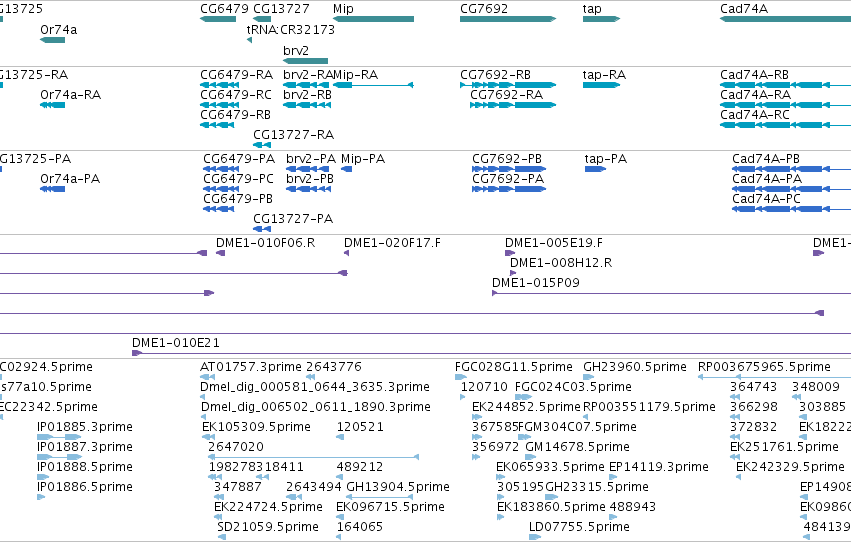The image size is (851, 542).
Task: Click the tap-RA transcript label
Action: 604,74
